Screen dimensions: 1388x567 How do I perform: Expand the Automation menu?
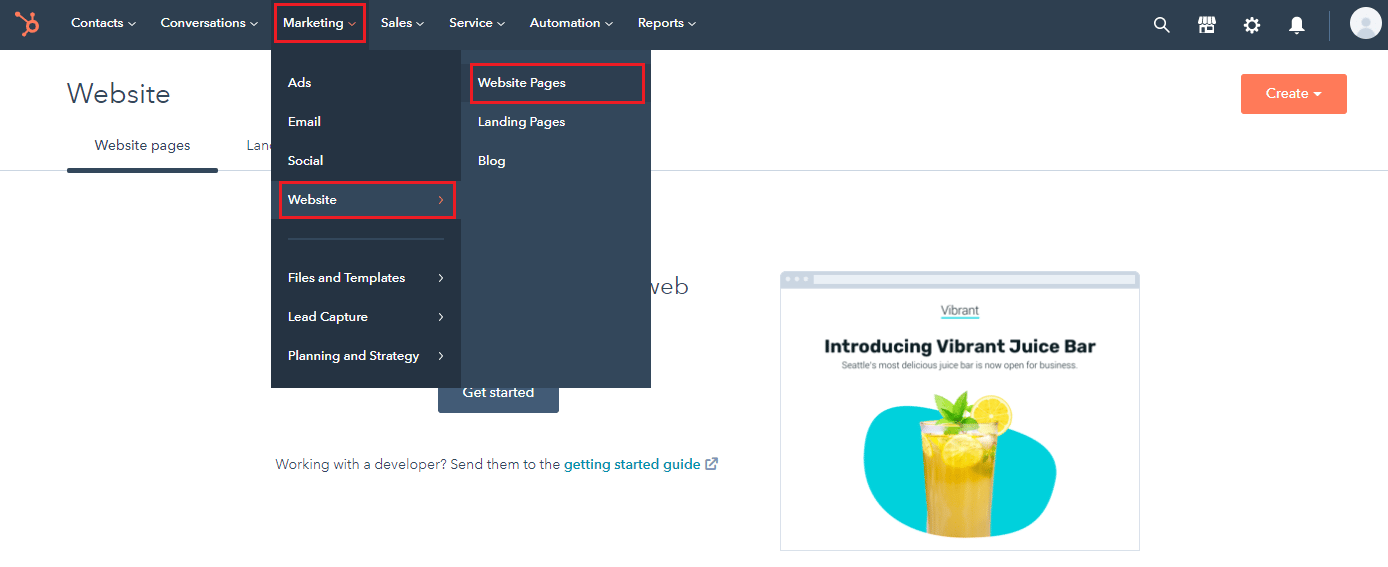[x=571, y=23]
